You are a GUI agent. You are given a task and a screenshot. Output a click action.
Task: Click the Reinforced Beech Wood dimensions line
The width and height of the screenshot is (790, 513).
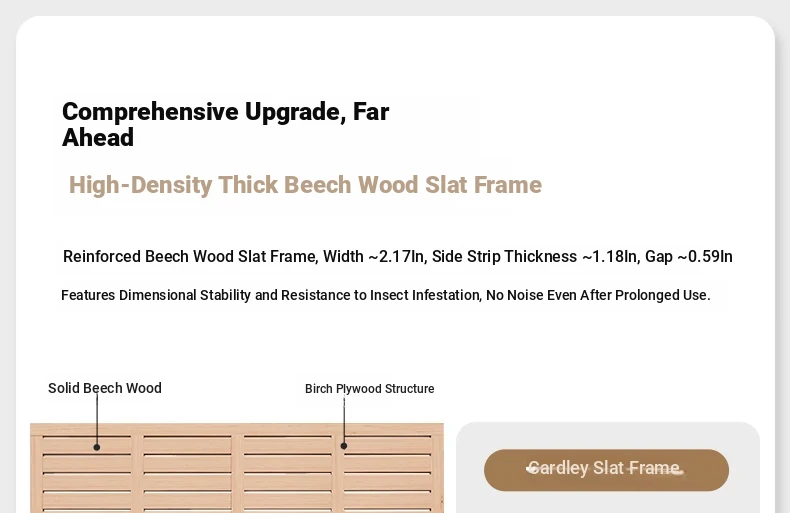397,256
